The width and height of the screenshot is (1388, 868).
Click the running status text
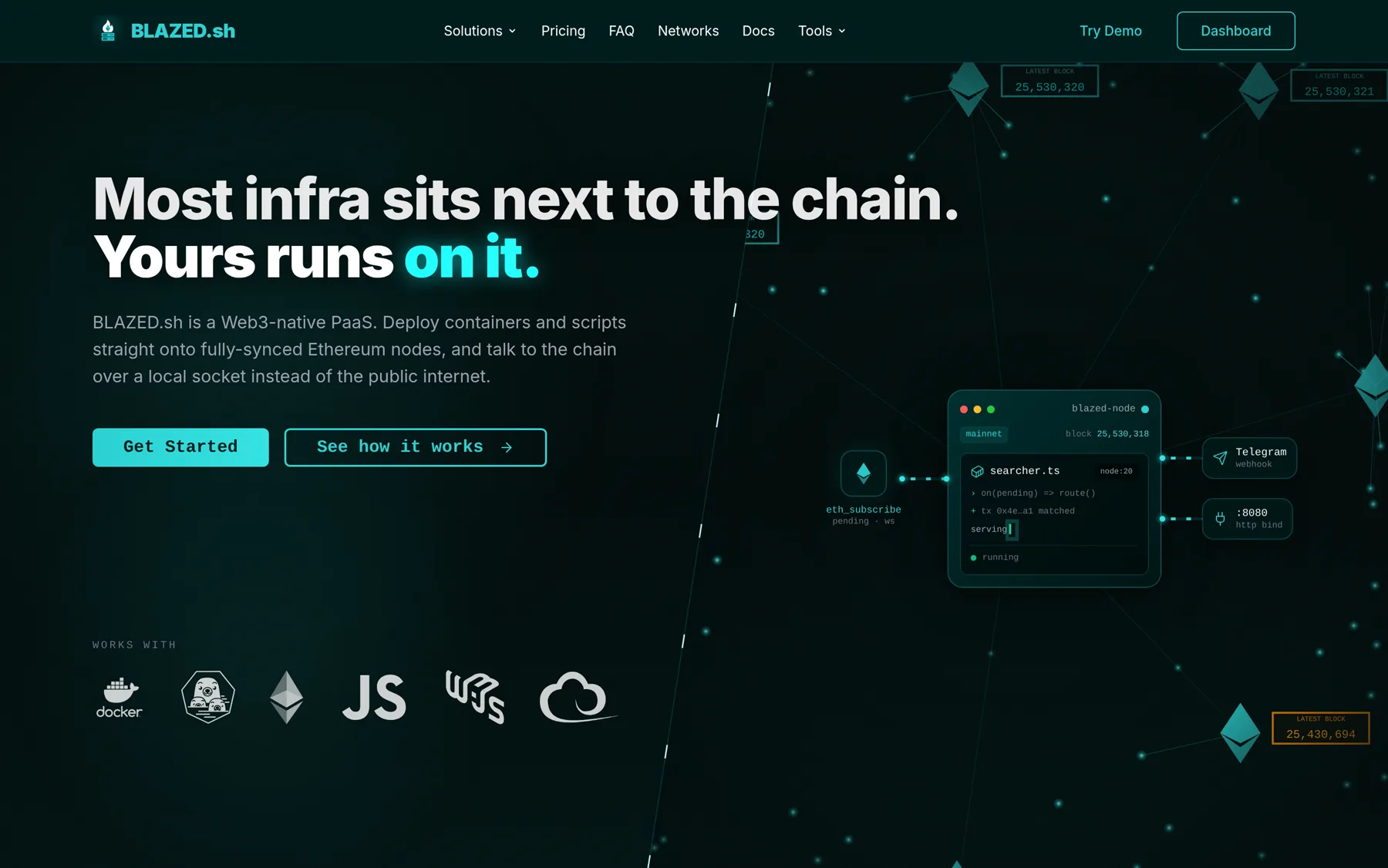tap(1000, 557)
